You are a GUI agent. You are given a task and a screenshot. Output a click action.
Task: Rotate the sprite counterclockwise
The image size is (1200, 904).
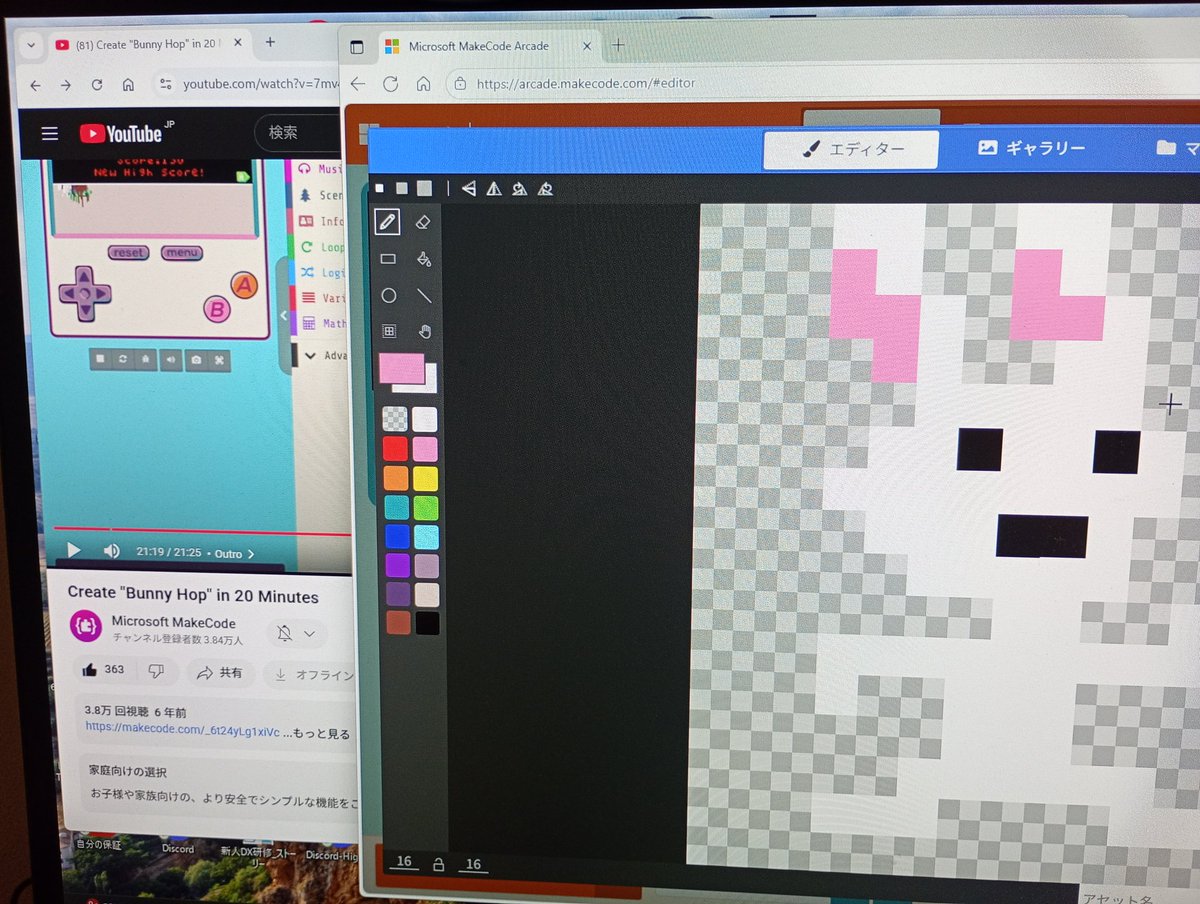point(545,188)
